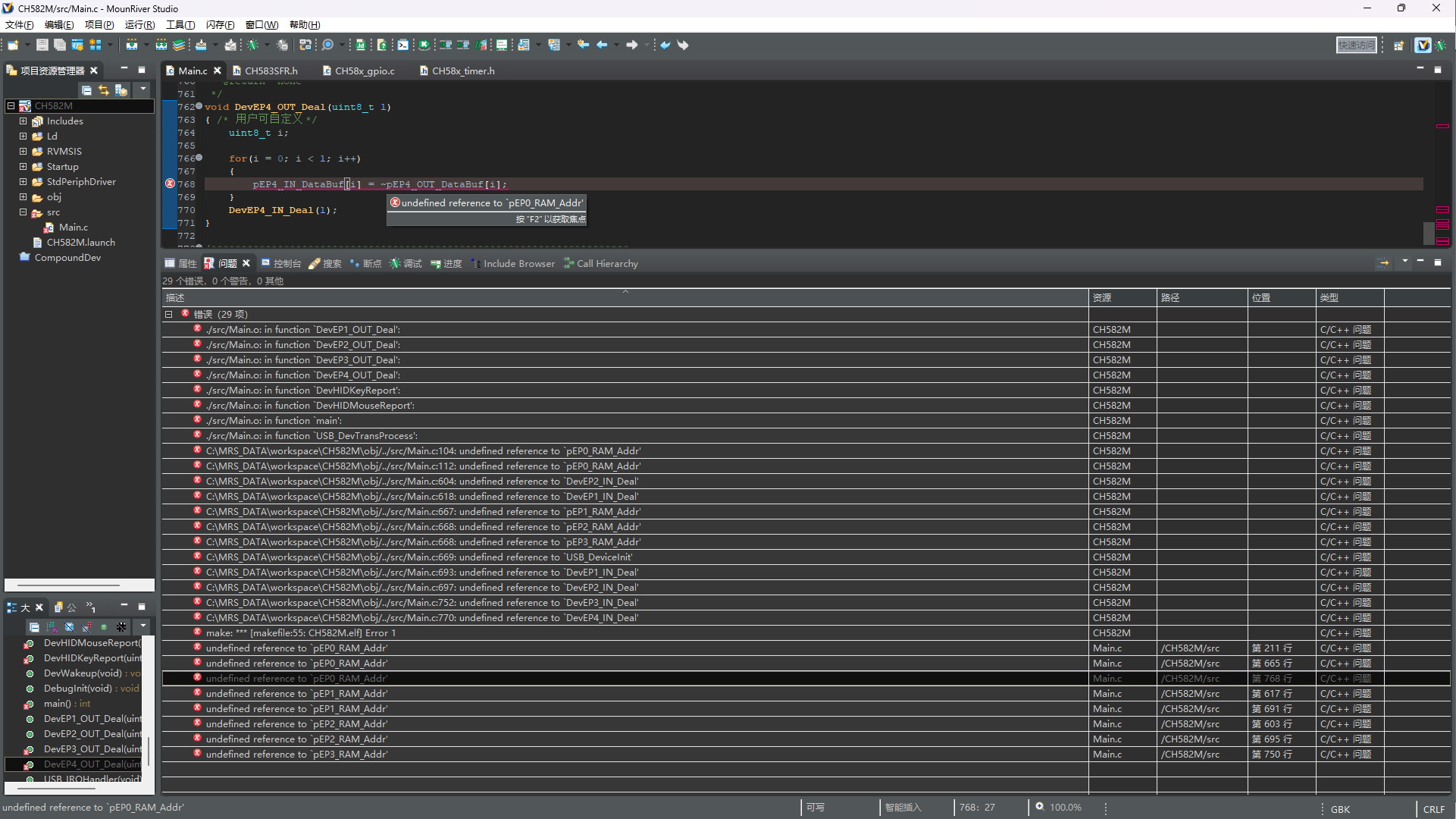This screenshot has width=1456, height=819.
Task: Open problems panel view menu arrow
Action: (x=1404, y=262)
